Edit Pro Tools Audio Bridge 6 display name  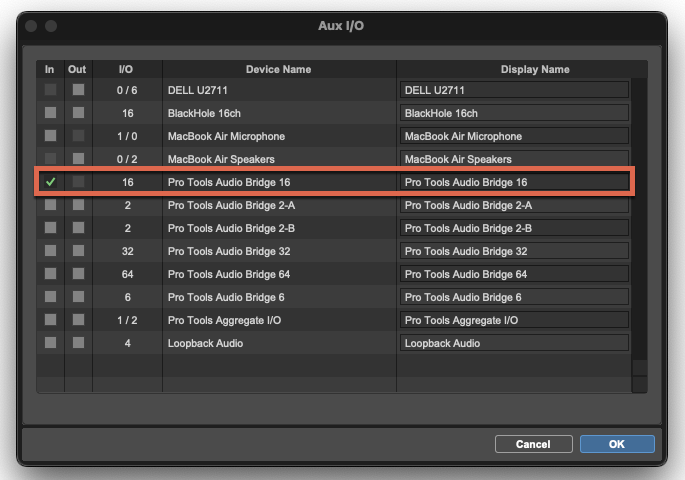click(514, 297)
